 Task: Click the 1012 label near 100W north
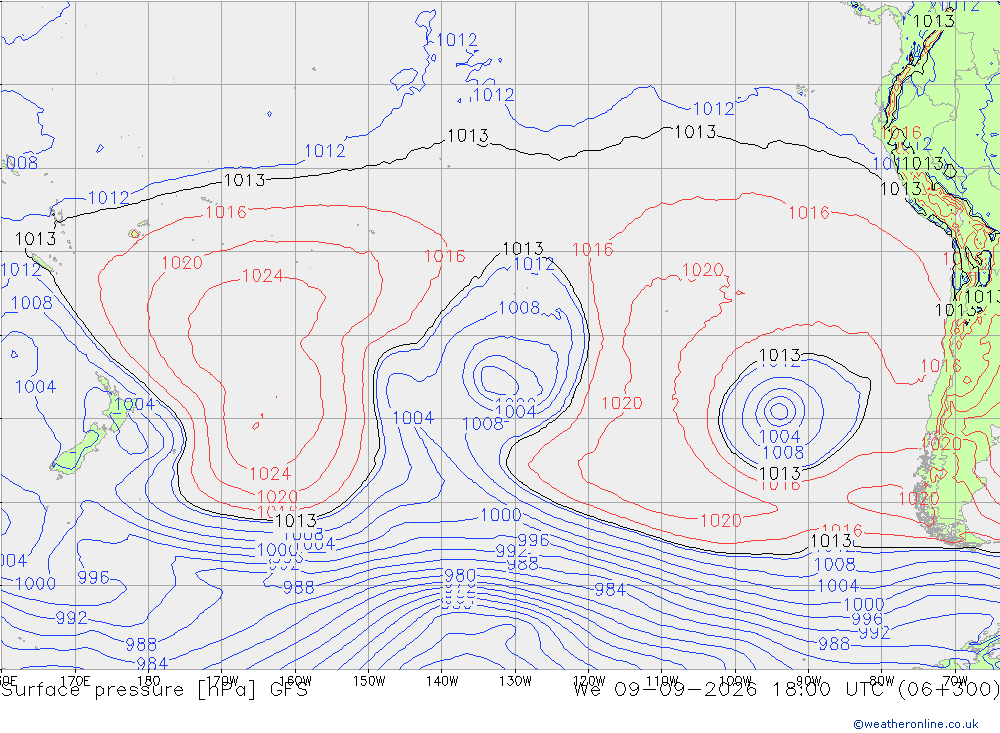coord(714,108)
